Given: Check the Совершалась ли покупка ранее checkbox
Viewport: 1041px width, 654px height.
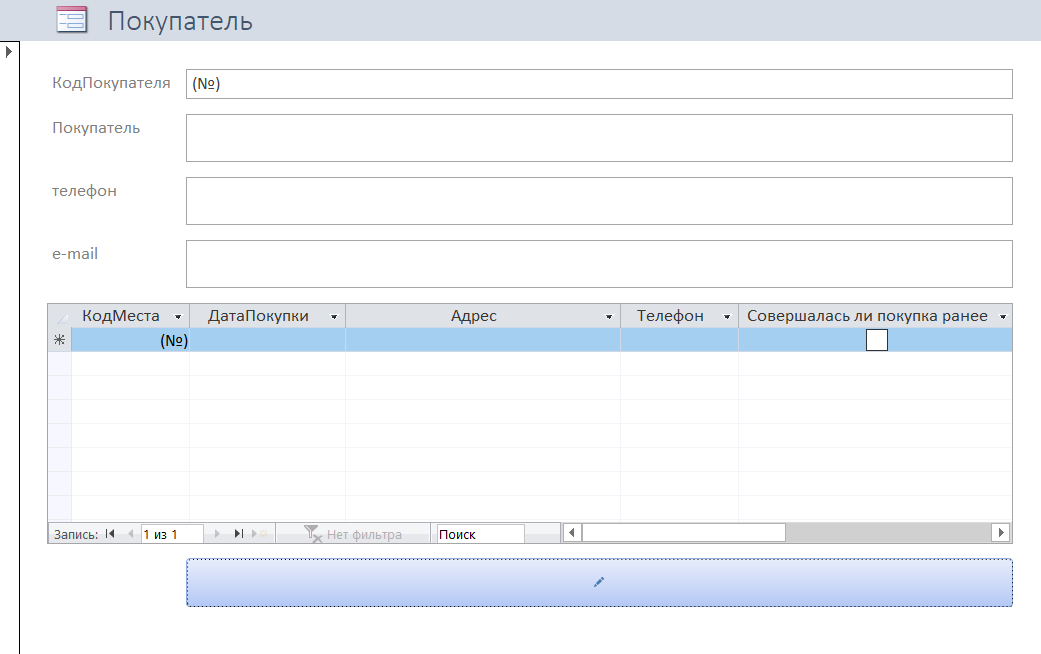Looking at the screenshot, I should (x=876, y=340).
